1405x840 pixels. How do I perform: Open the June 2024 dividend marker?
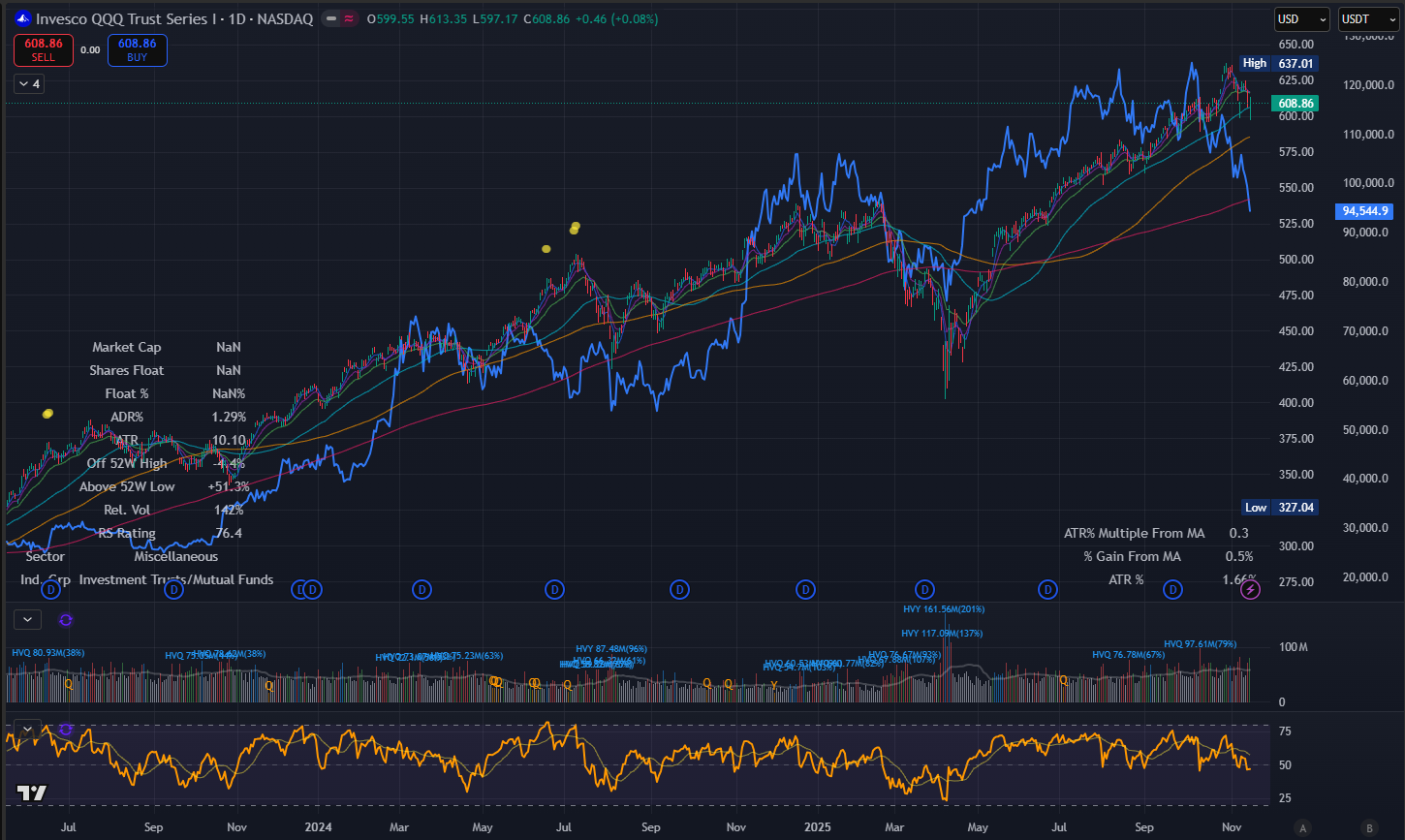tap(554, 589)
